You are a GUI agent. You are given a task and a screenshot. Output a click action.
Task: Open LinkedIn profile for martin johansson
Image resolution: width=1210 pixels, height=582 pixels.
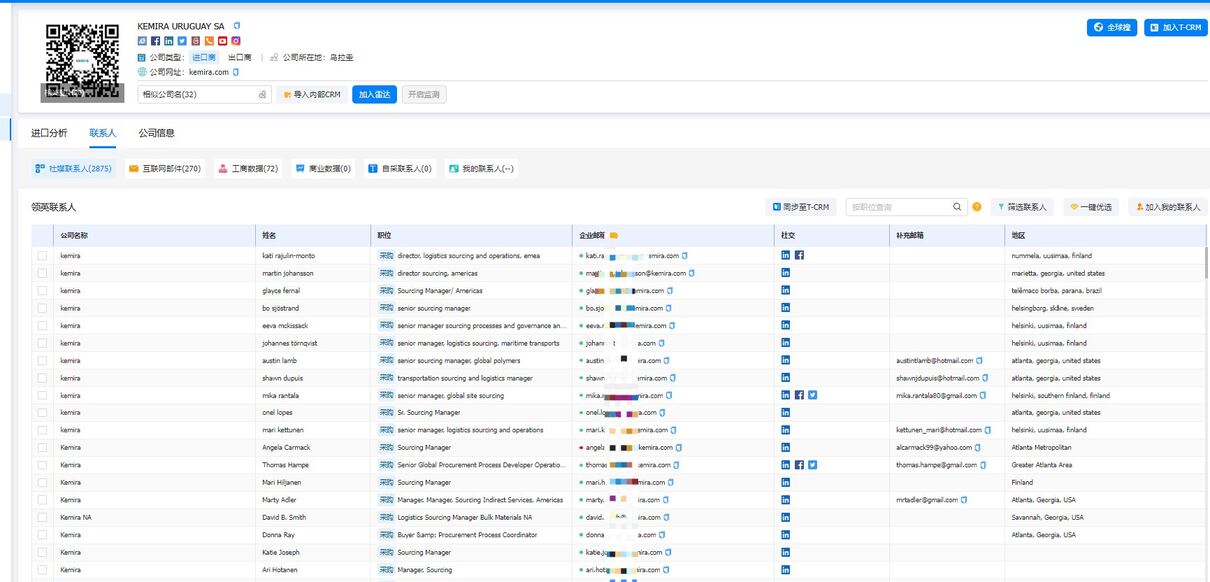786,273
